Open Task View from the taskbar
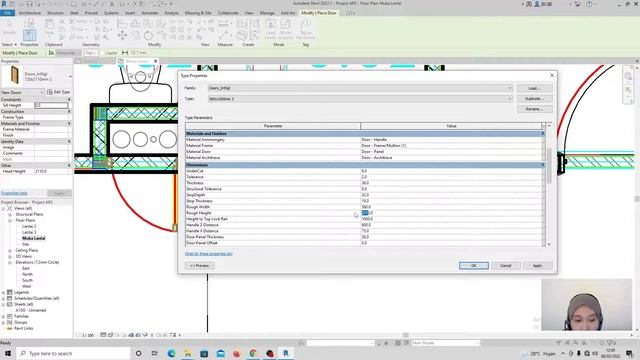This screenshot has width=640, height=360. [x=155, y=353]
